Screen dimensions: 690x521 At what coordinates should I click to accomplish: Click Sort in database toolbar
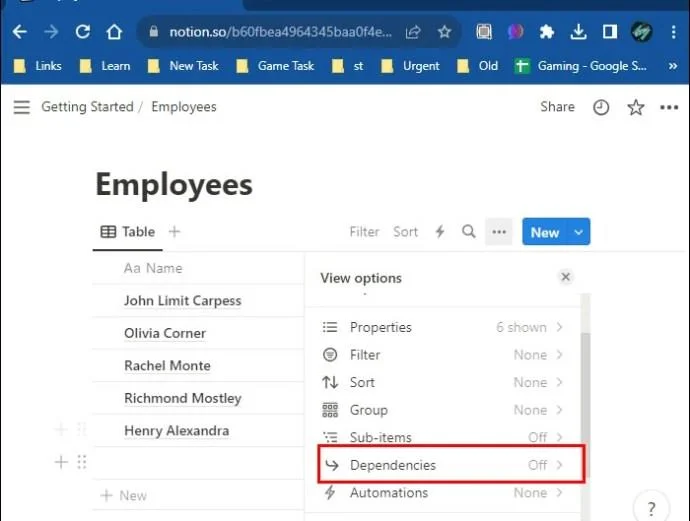tap(405, 232)
